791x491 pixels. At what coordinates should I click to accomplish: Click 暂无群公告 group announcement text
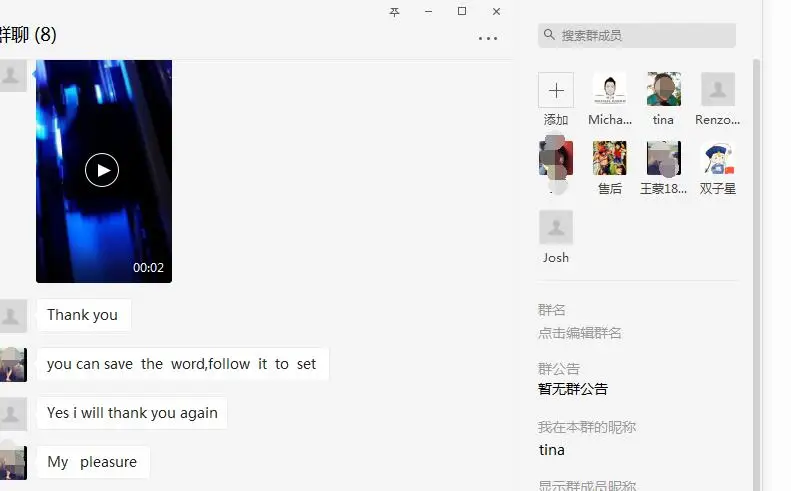coord(573,389)
